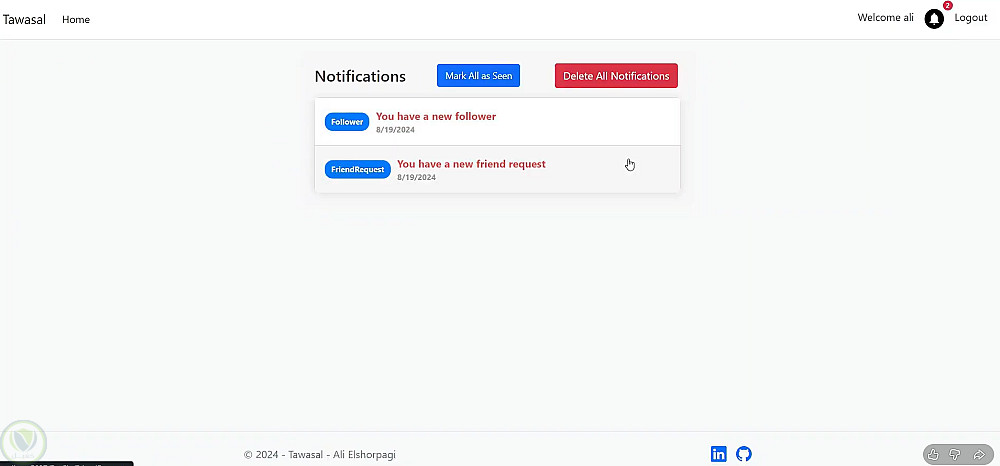Click the footer copyright text

click(326, 455)
